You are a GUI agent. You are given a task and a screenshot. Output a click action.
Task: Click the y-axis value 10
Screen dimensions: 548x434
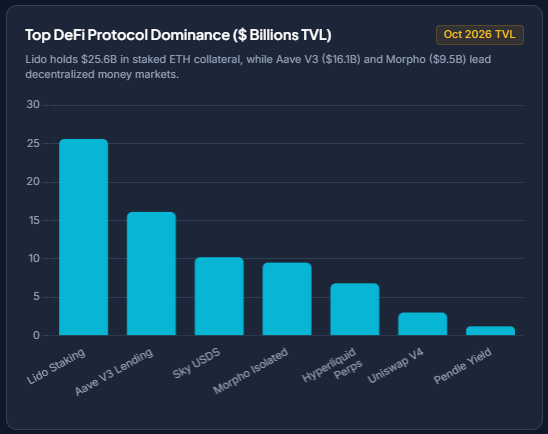click(34, 259)
